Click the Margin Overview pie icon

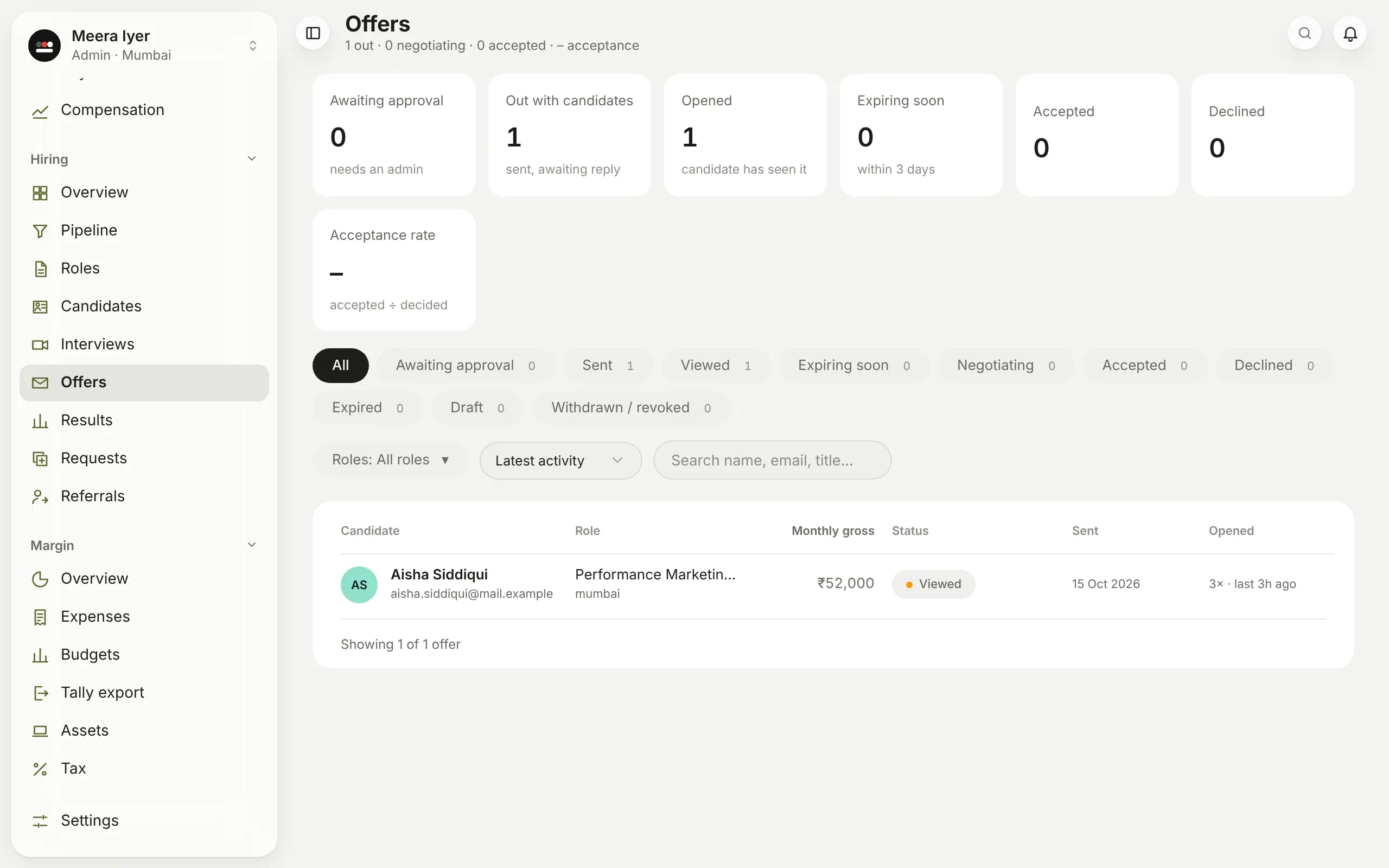pyautogui.click(x=40, y=579)
